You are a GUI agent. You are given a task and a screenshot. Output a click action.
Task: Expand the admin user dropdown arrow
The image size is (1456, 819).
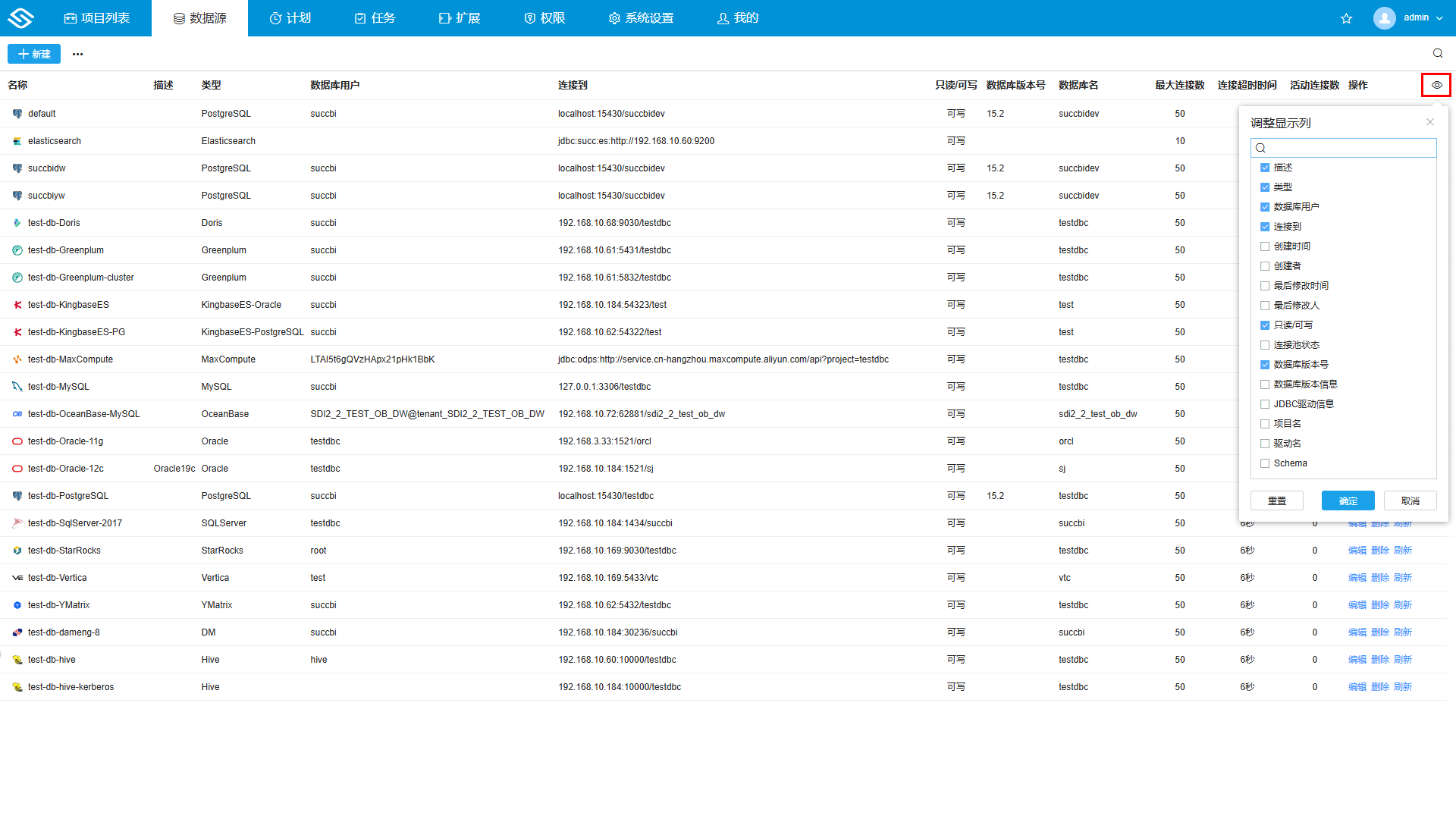coord(1439,18)
